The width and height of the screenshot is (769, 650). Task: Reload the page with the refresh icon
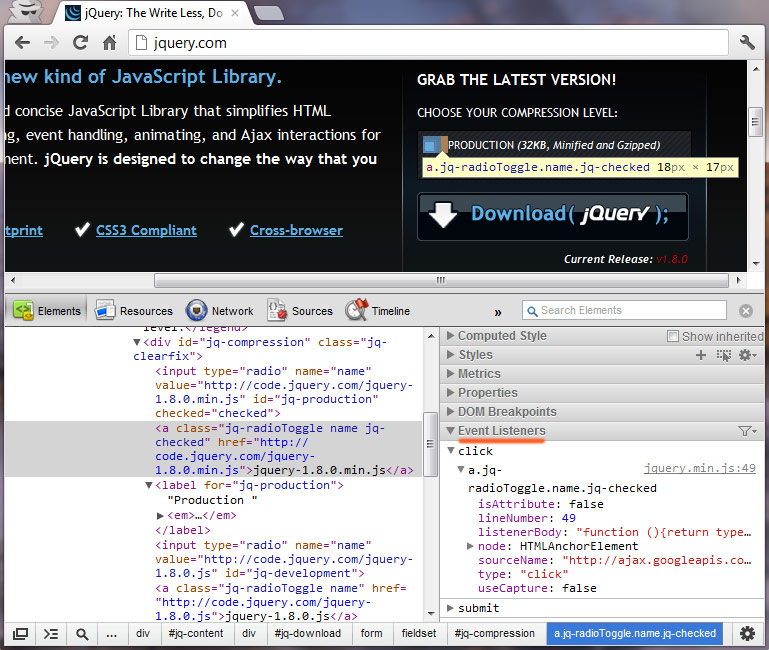tap(80, 43)
